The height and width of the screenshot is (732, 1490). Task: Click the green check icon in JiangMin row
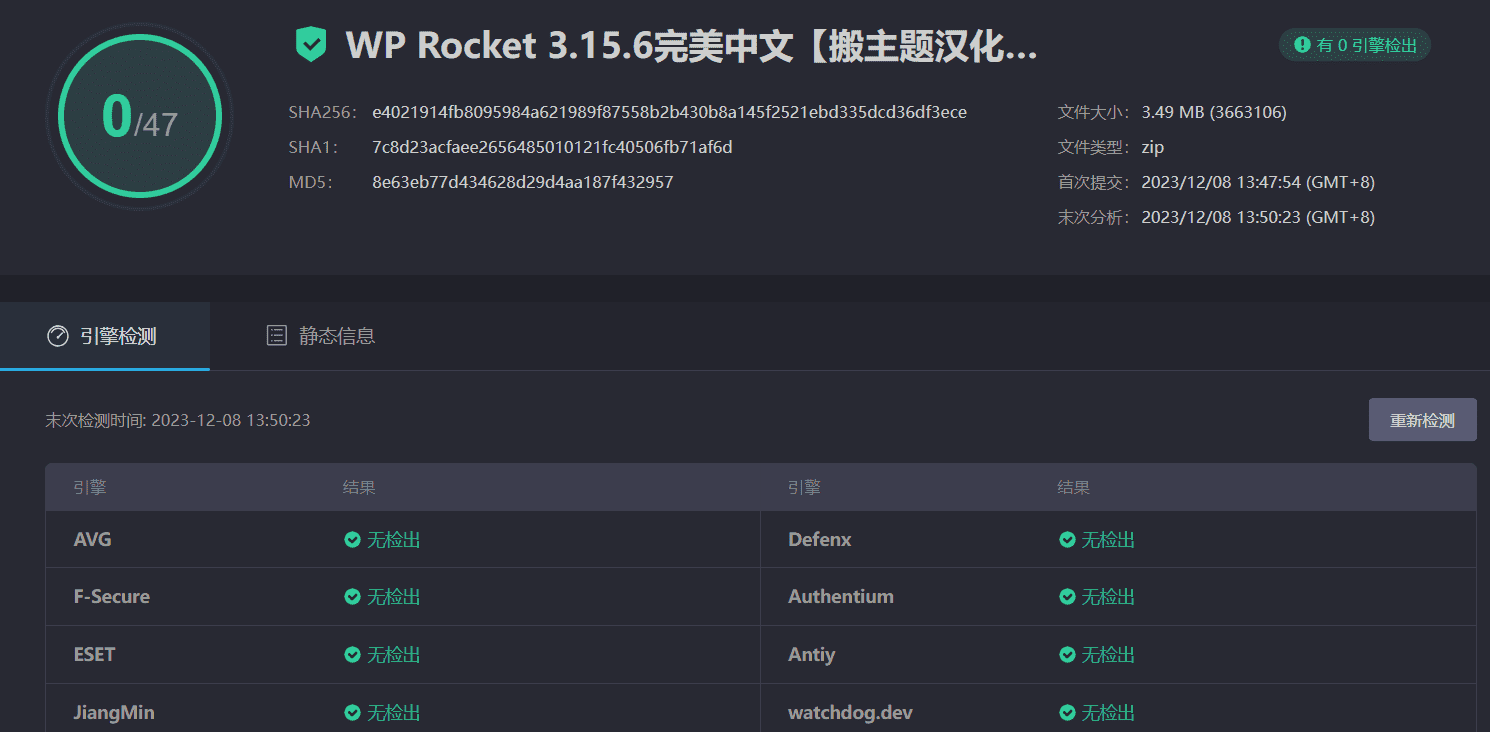352,713
